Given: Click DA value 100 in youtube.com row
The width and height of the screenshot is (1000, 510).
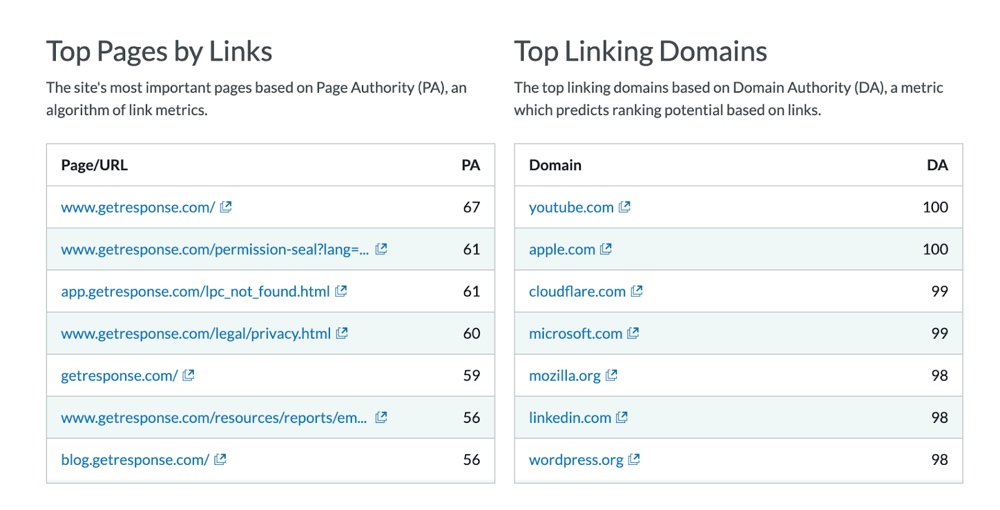Looking at the screenshot, I should (x=935, y=207).
